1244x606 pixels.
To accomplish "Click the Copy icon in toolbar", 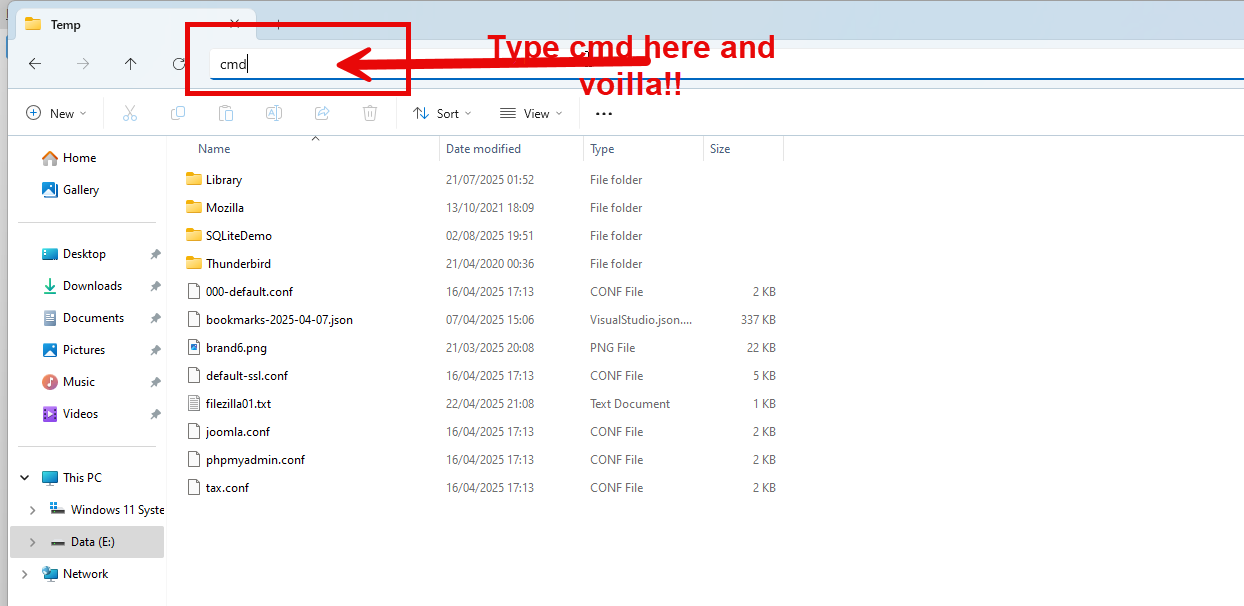I will pos(178,114).
